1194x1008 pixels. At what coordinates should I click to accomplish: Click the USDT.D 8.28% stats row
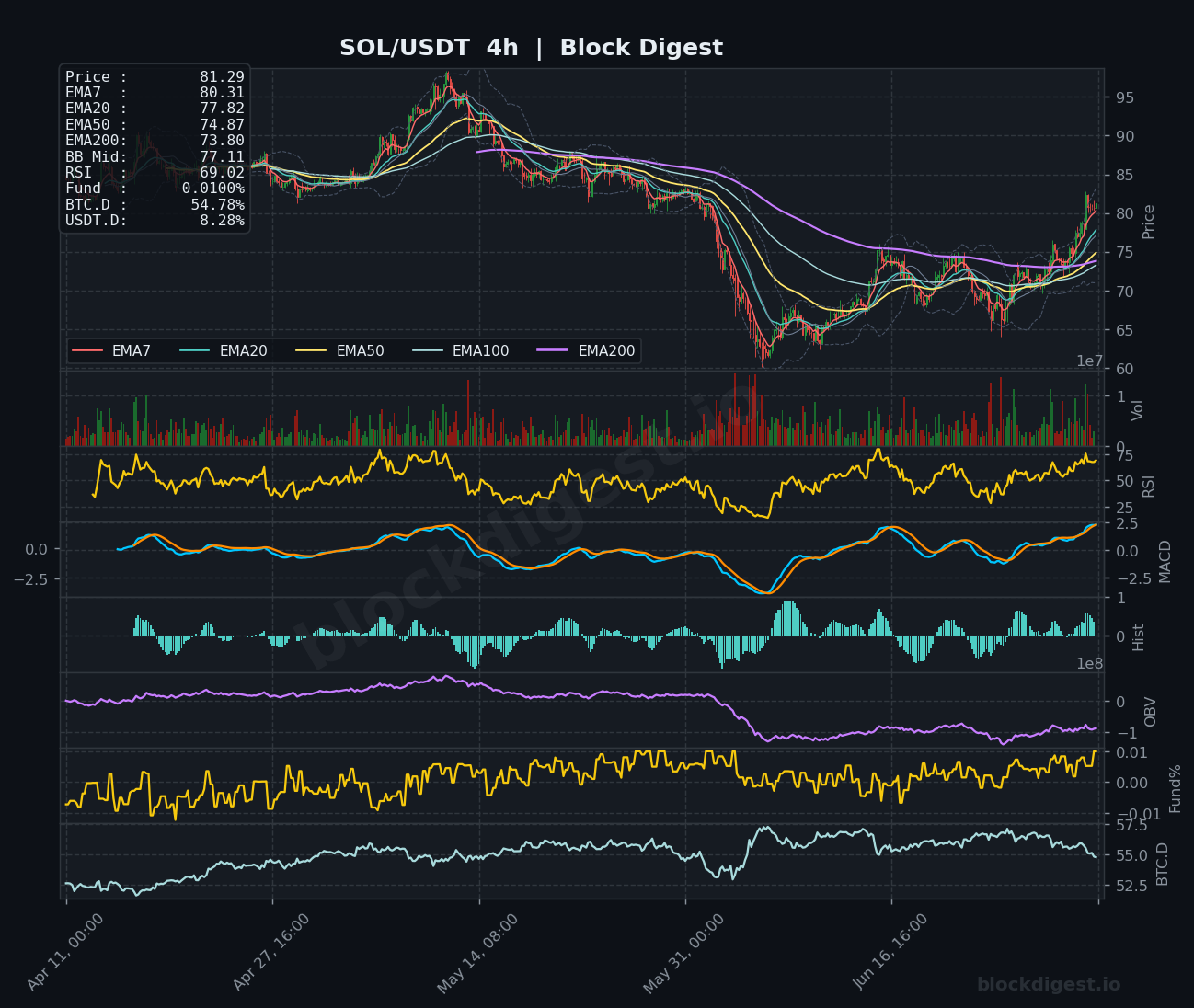tap(155, 221)
